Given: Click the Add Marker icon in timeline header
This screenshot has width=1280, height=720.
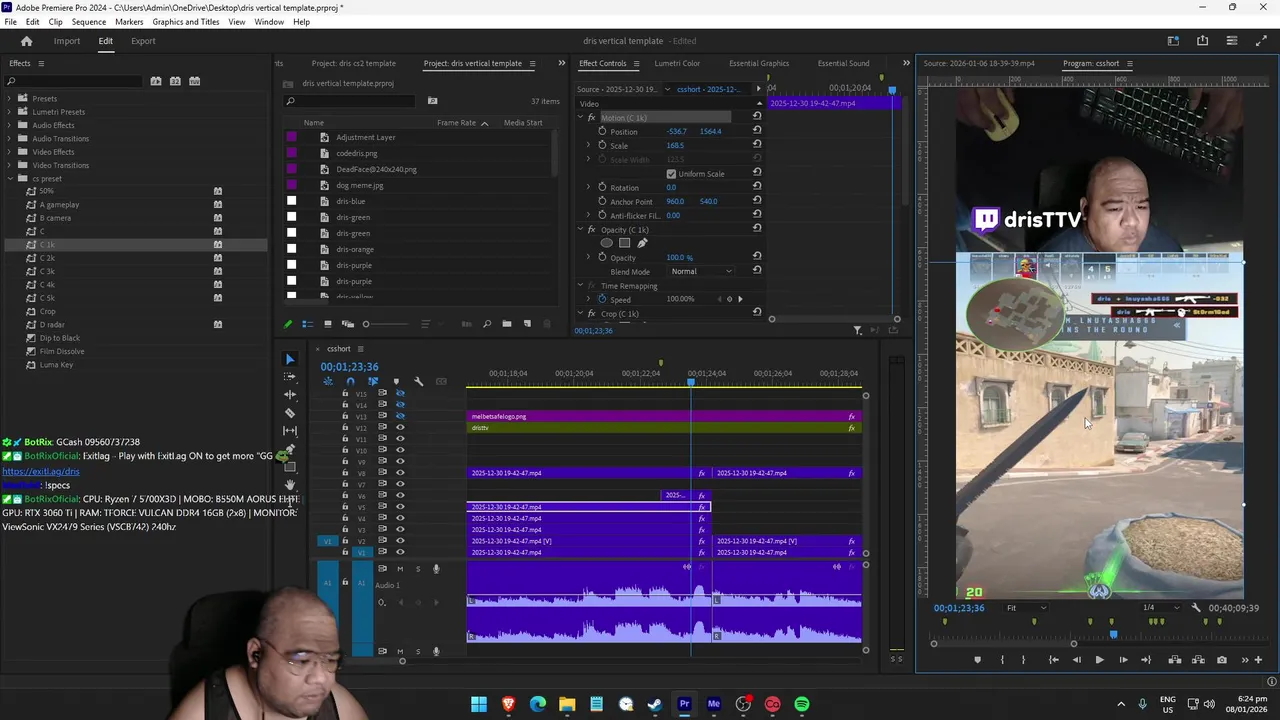Looking at the screenshot, I should click(396, 381).
